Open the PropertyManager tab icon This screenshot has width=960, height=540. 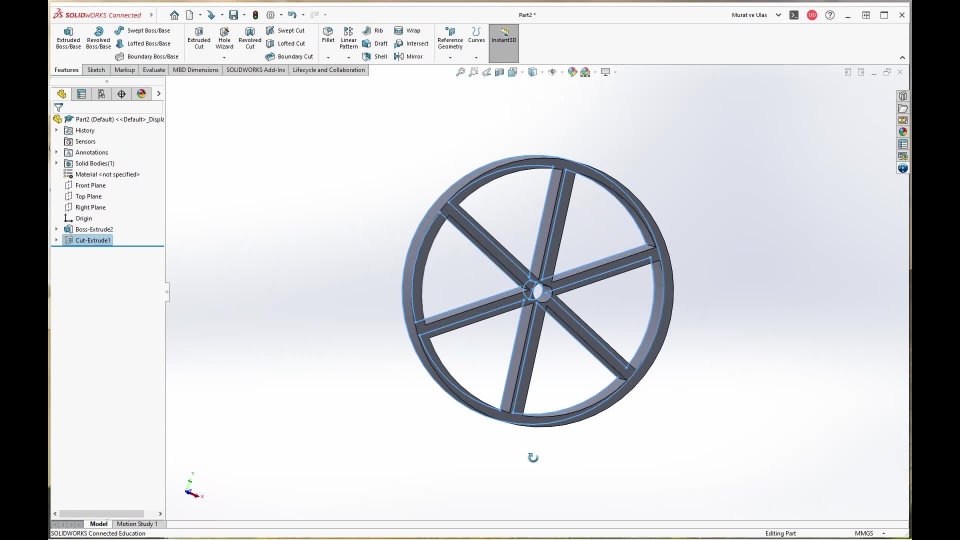click(81, 94)
